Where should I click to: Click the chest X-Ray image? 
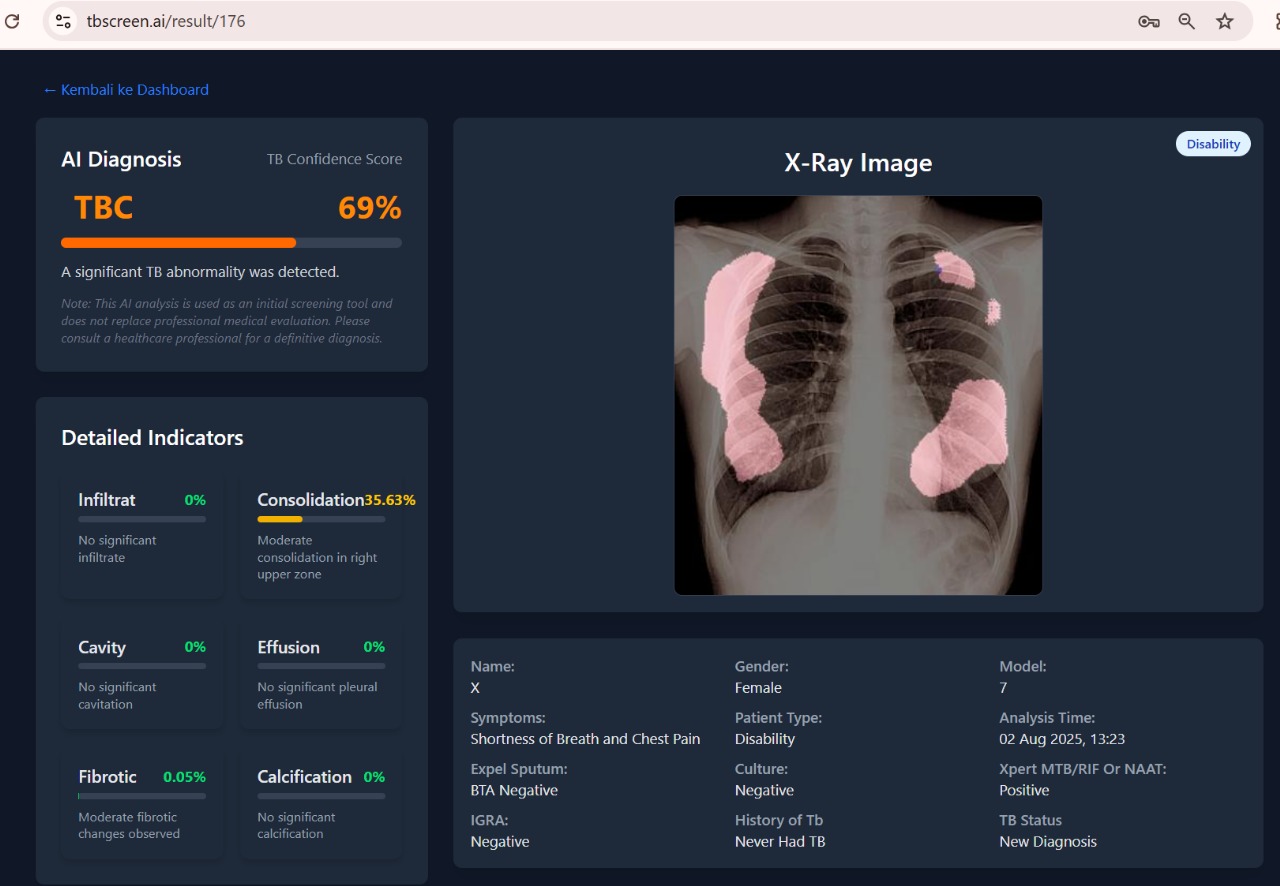pos(858,395)
